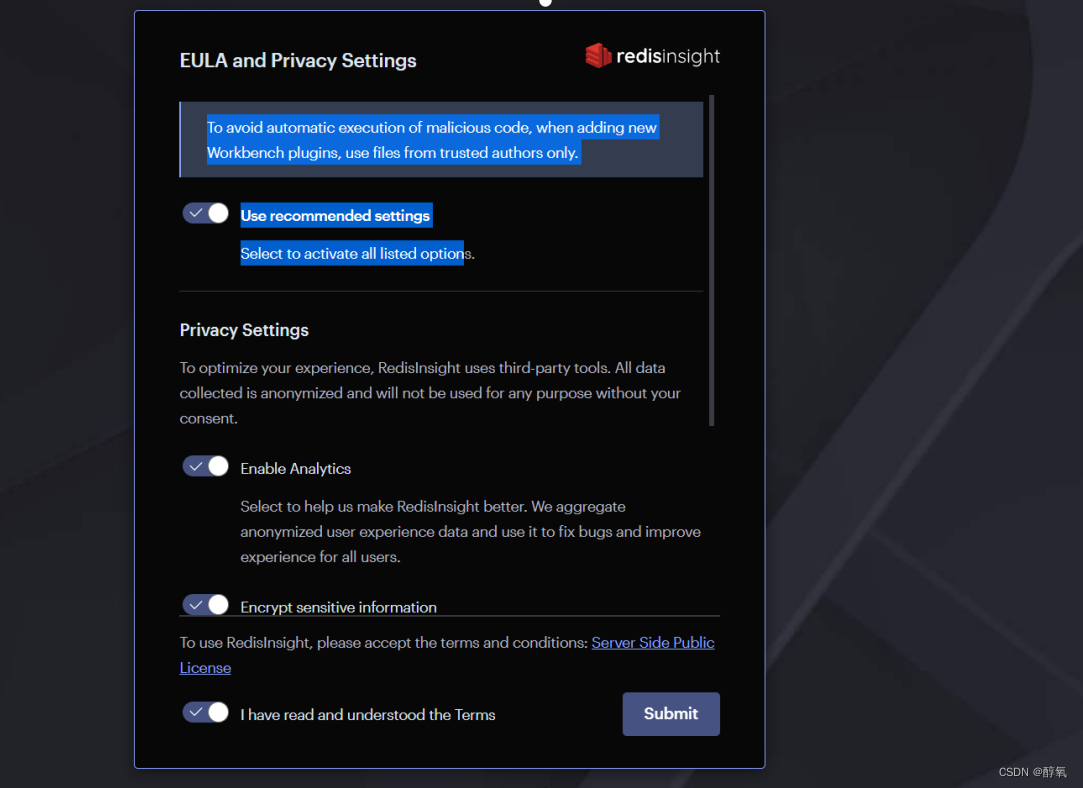Image resolution: width=1083 pixels, height=788 pixels.
Task: Click the RedisInsight logo icon
Action: 598,55
